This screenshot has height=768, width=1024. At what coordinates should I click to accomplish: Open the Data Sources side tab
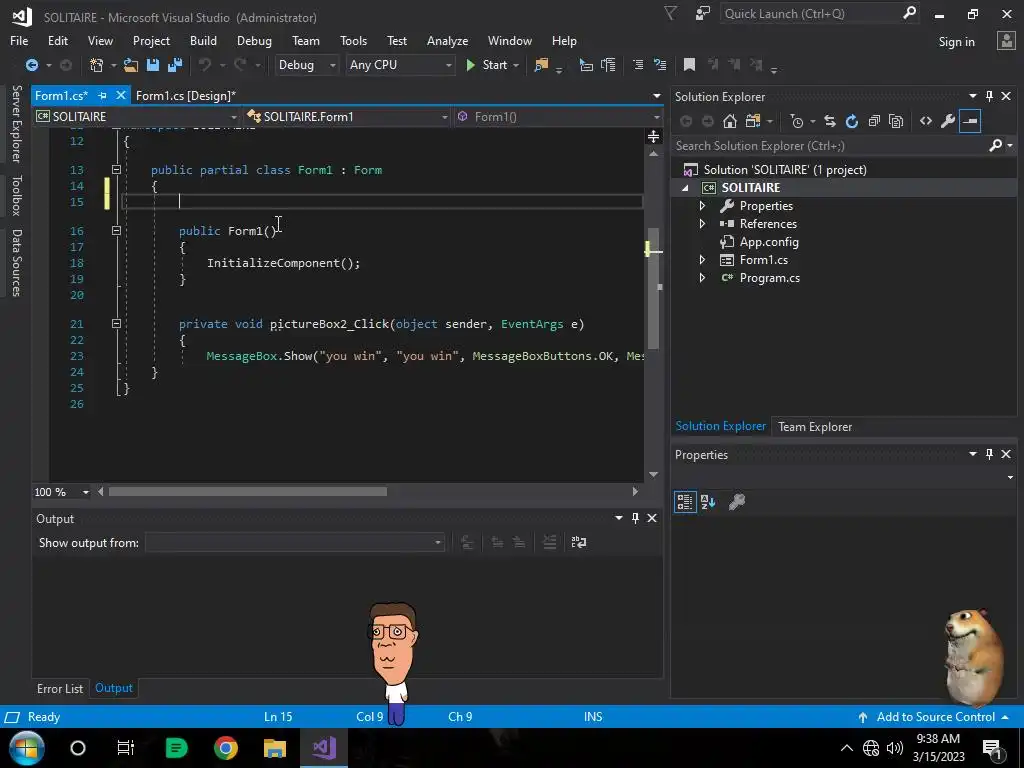tap(17, 263)
